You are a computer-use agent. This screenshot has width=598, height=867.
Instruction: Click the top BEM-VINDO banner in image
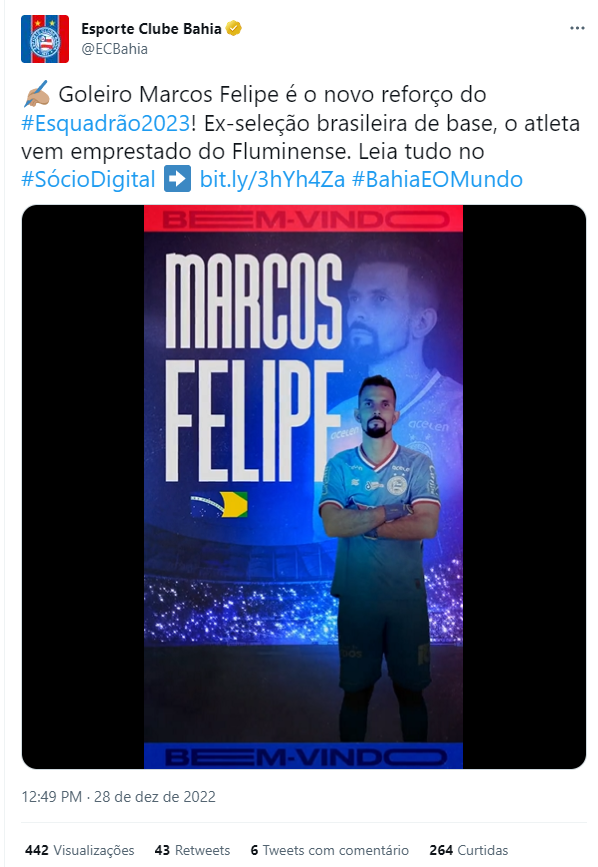(303, 219)
